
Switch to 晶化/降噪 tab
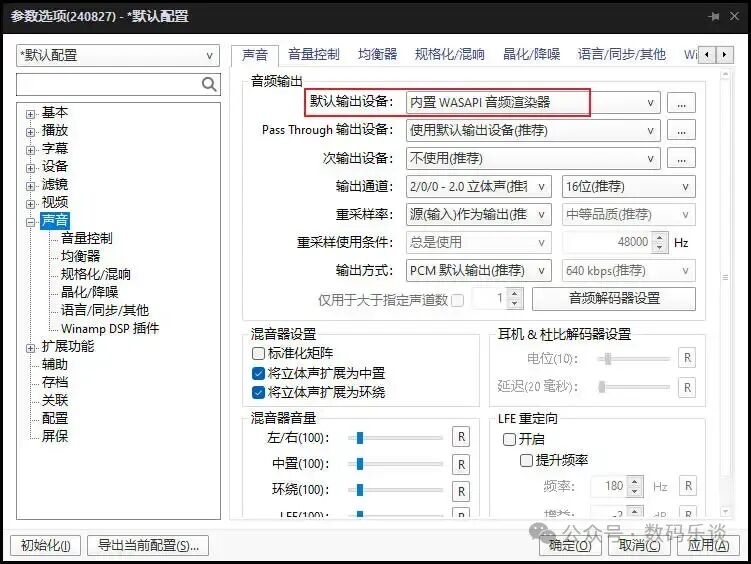pyautogui.click(x=532, y=55)
